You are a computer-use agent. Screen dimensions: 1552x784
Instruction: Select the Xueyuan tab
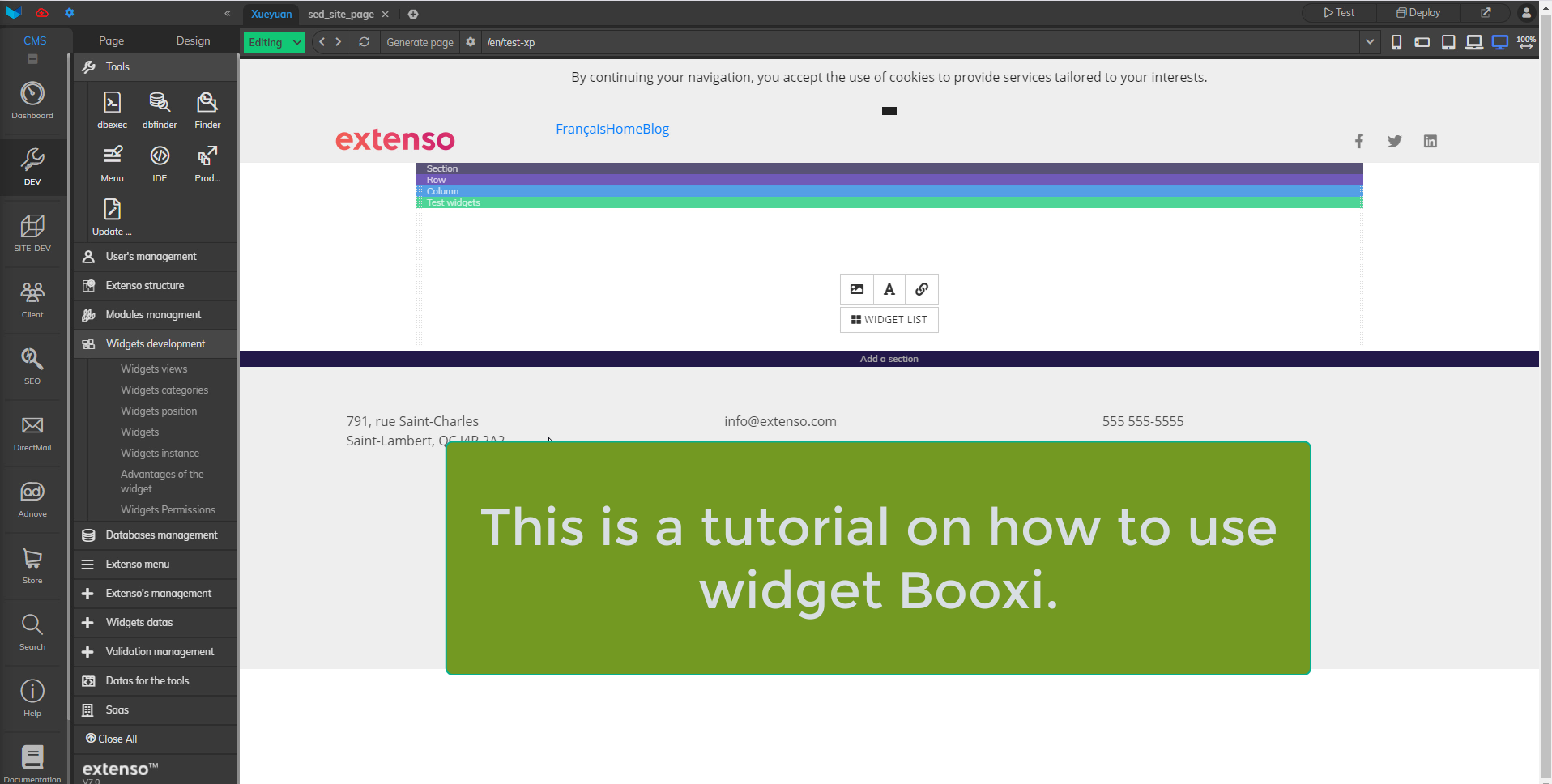tap(271, 14)
